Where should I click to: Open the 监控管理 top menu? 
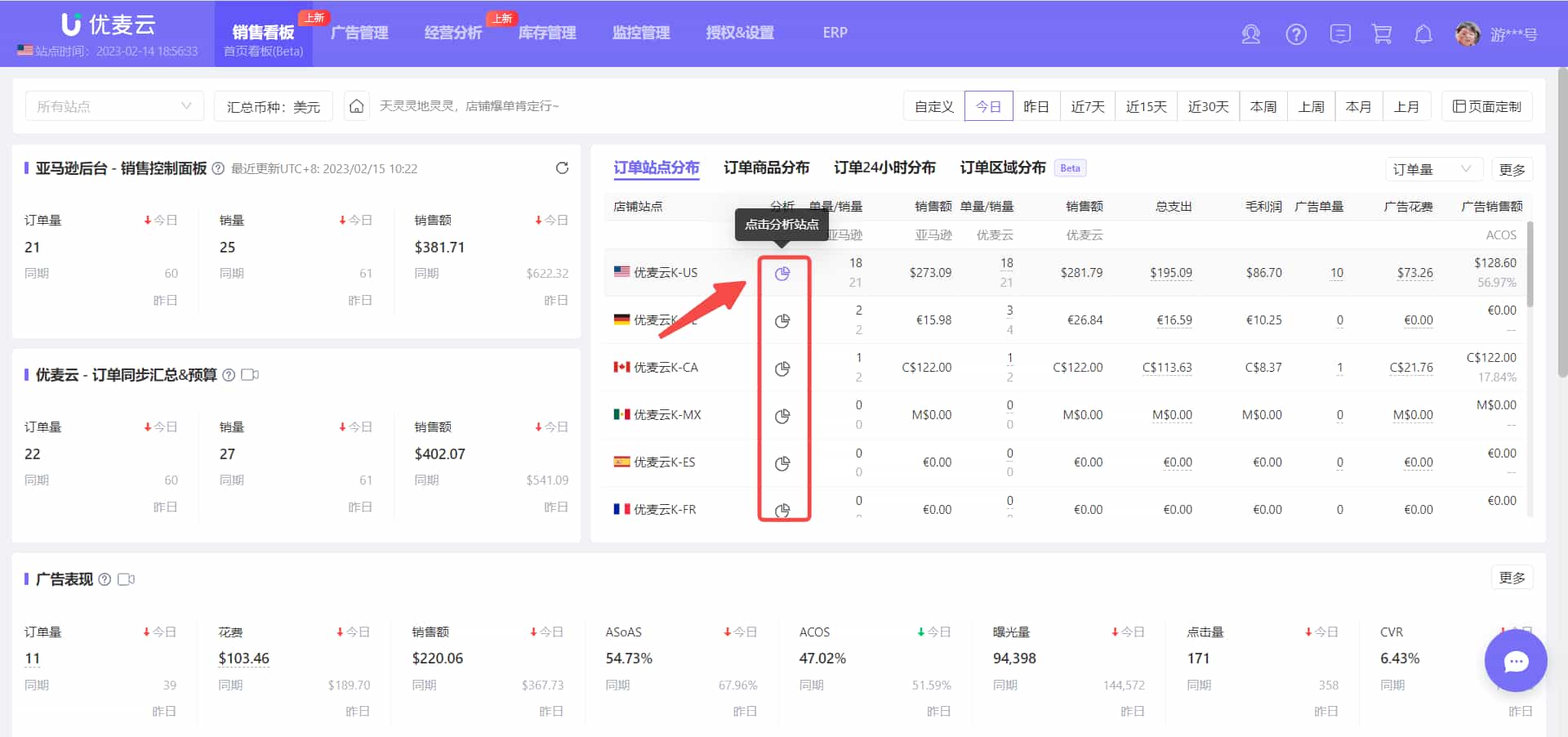coord(641,33)
